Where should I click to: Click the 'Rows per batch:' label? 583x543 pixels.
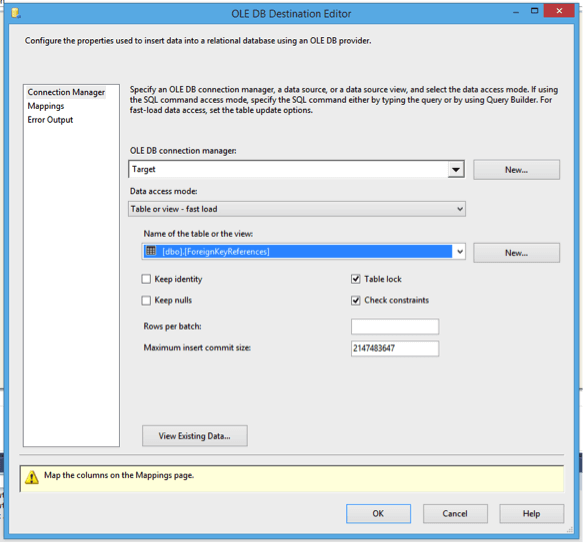pyautogui.click(x=173, y=327)
